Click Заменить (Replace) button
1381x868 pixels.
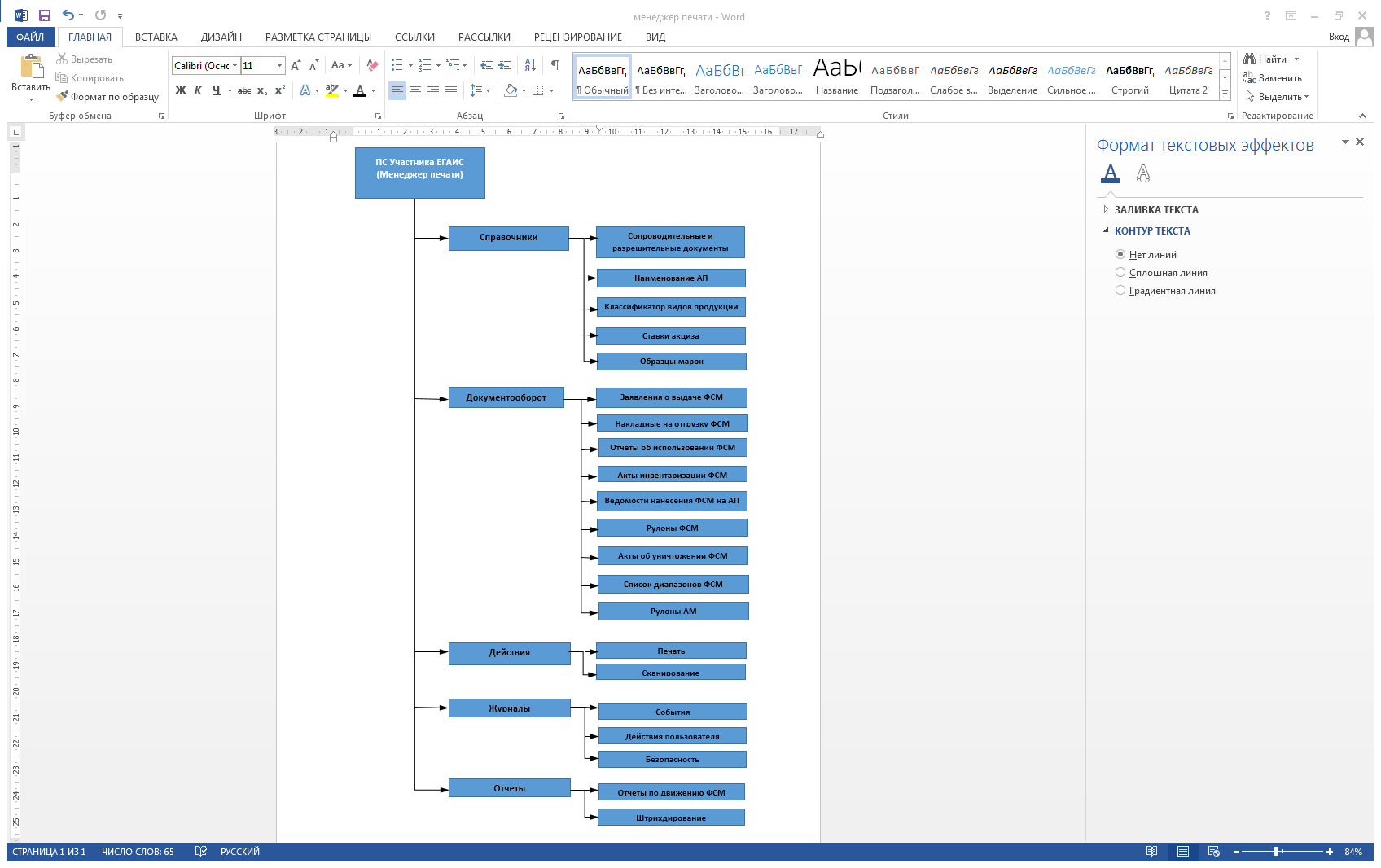(1273, 78)
